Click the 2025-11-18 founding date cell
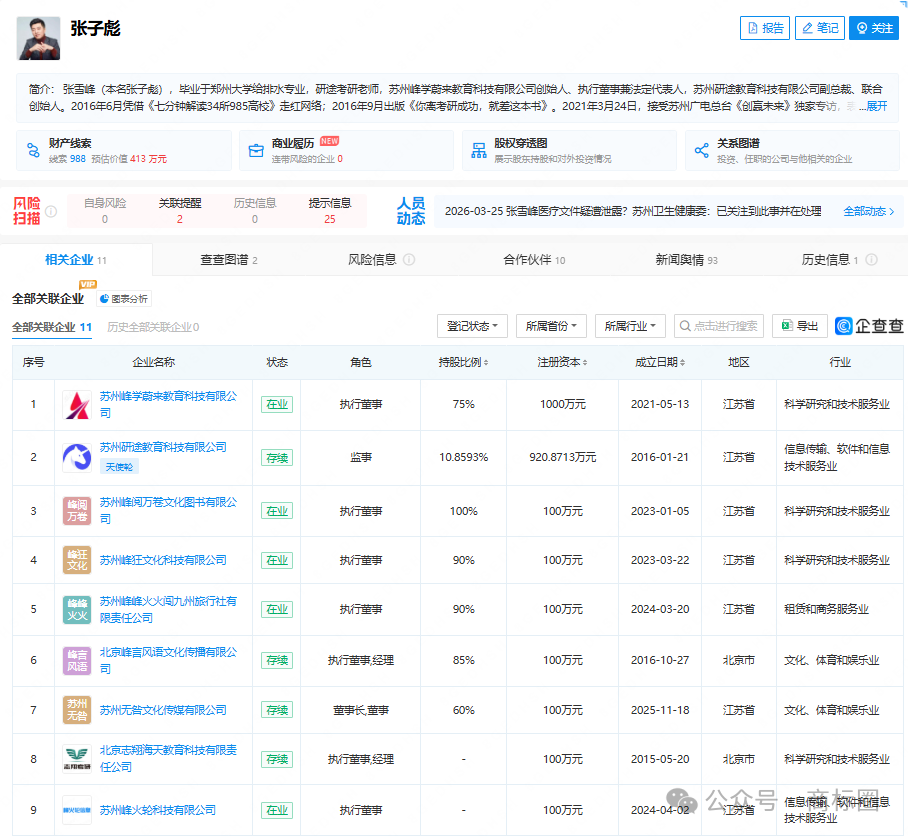 660,710
